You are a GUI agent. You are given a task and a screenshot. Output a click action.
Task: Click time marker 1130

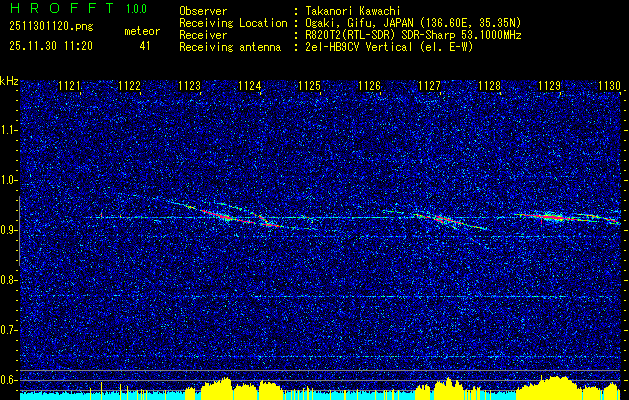click(609, 86)
